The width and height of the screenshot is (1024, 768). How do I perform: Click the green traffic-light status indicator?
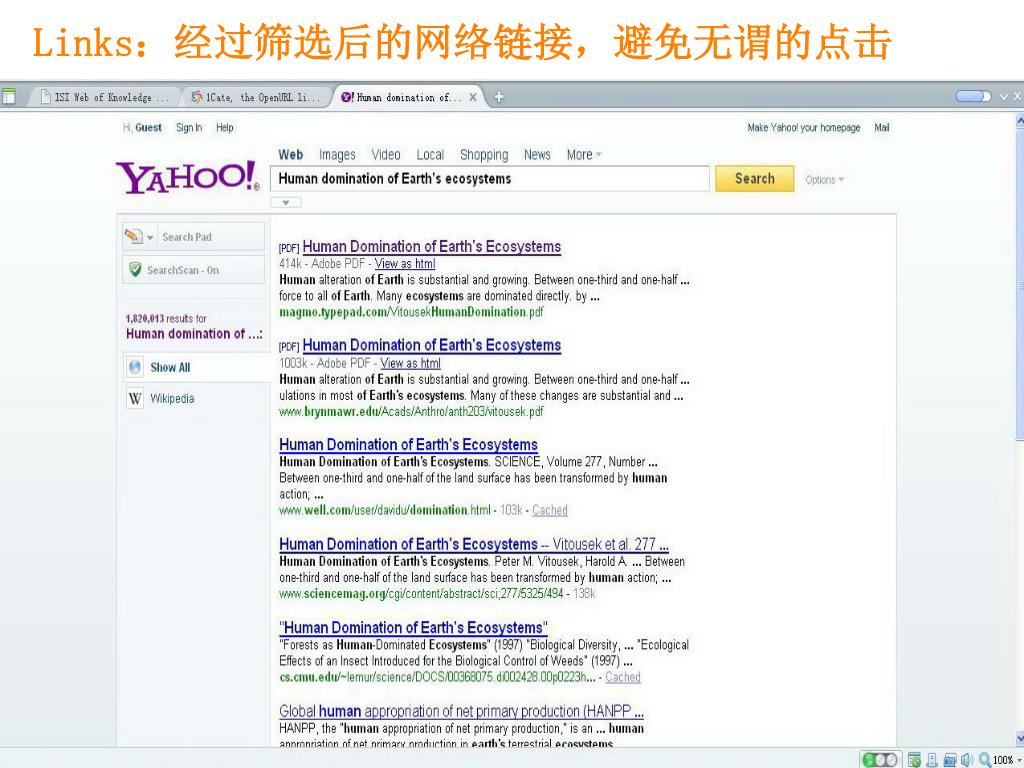[879, 760]
